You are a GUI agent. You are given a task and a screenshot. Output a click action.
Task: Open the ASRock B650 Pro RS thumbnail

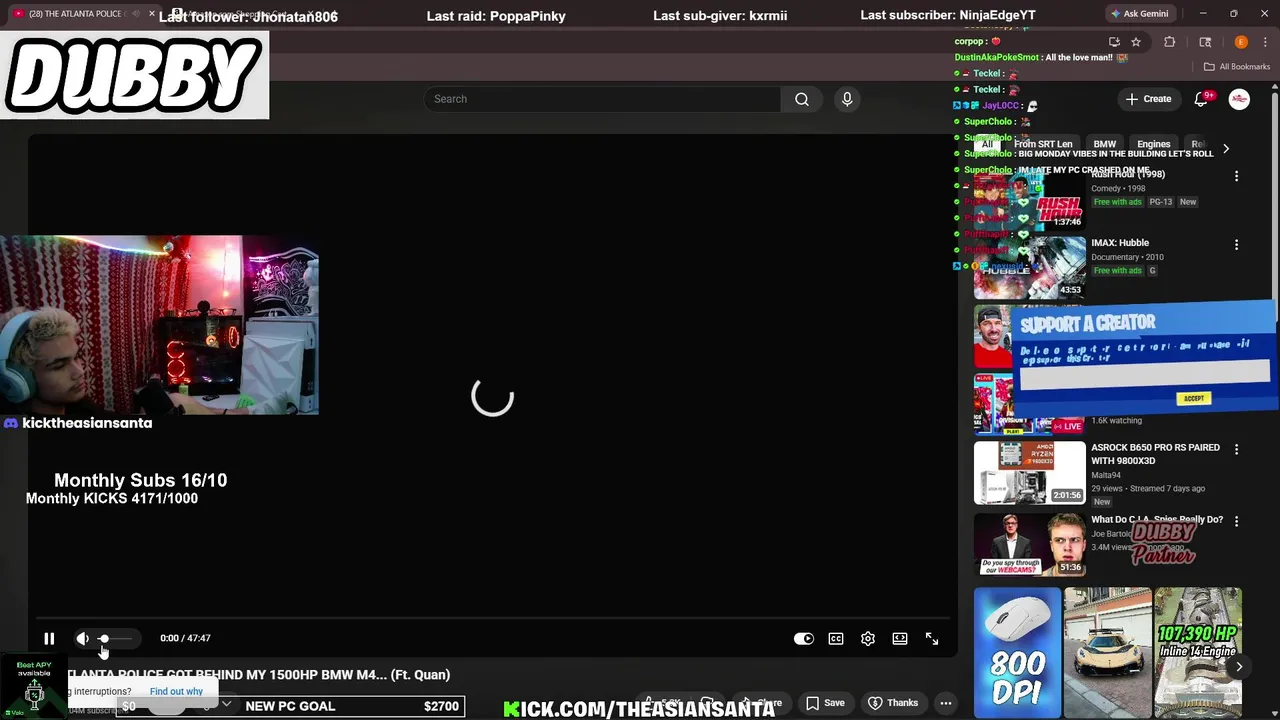(x=1030, y=472)
